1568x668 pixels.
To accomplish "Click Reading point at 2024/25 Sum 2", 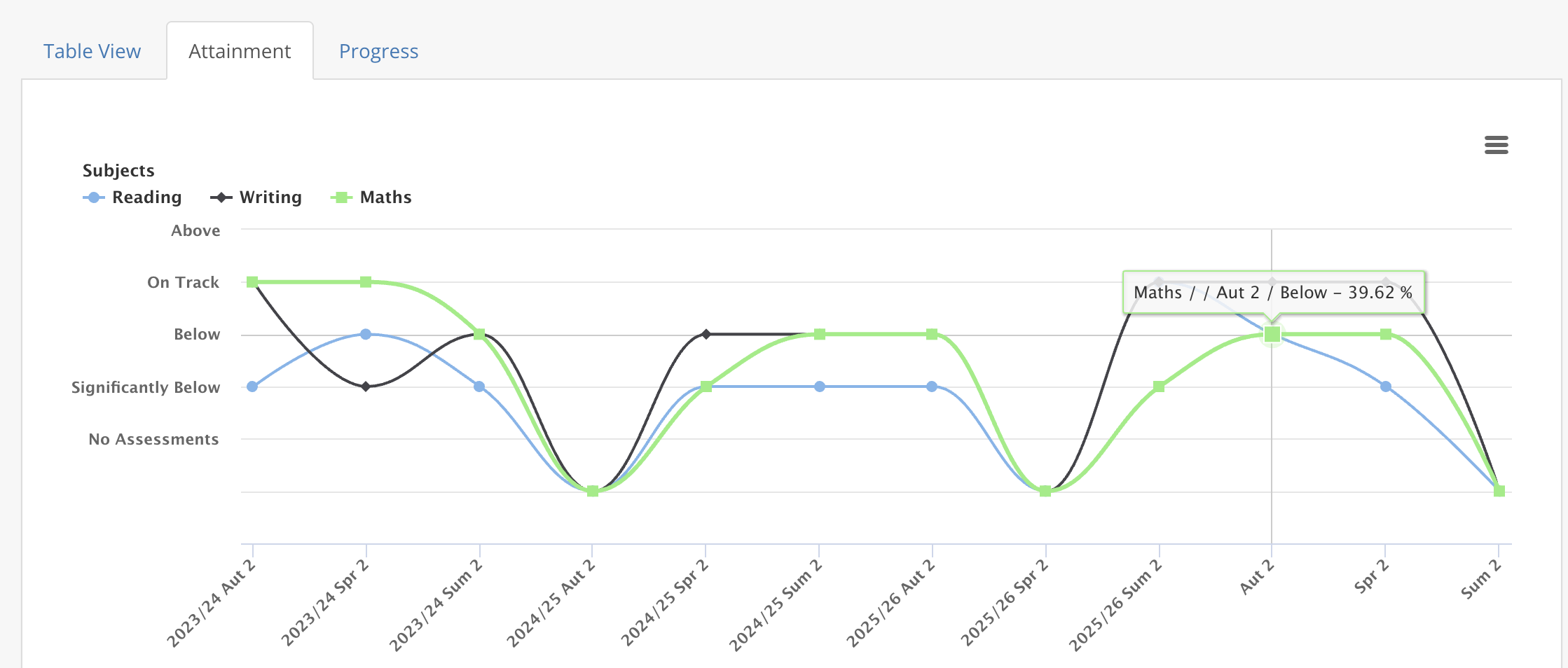I will [820, 387].
